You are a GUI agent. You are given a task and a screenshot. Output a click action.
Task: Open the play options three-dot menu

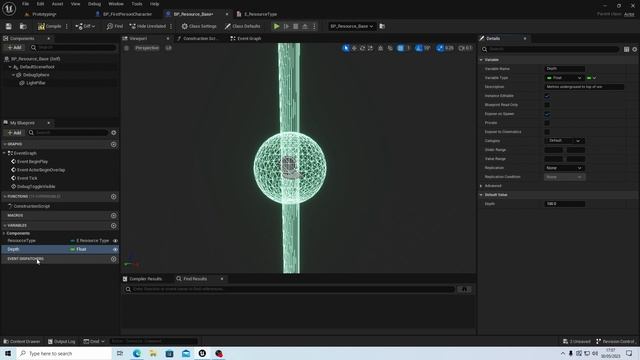(314, 26)
